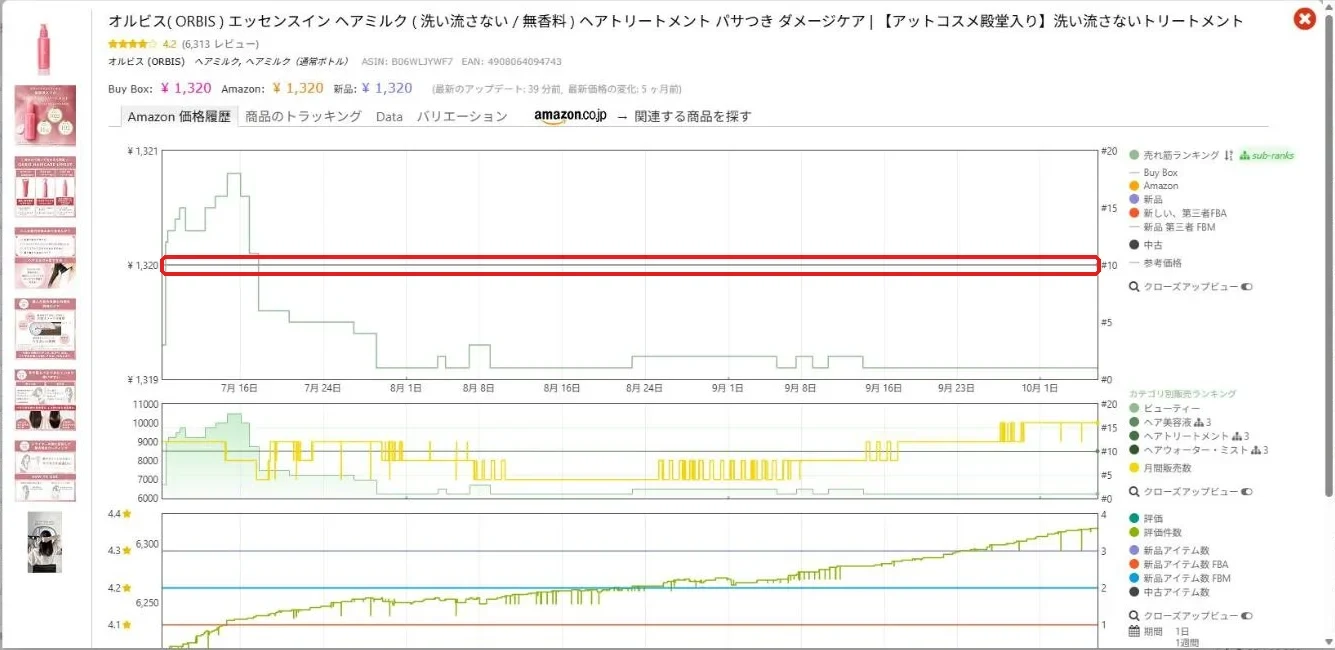Close the Keepa overlay with red X
Image resolution: width=1335 pixels, height=650 pixels.
tap(1304, 19)
